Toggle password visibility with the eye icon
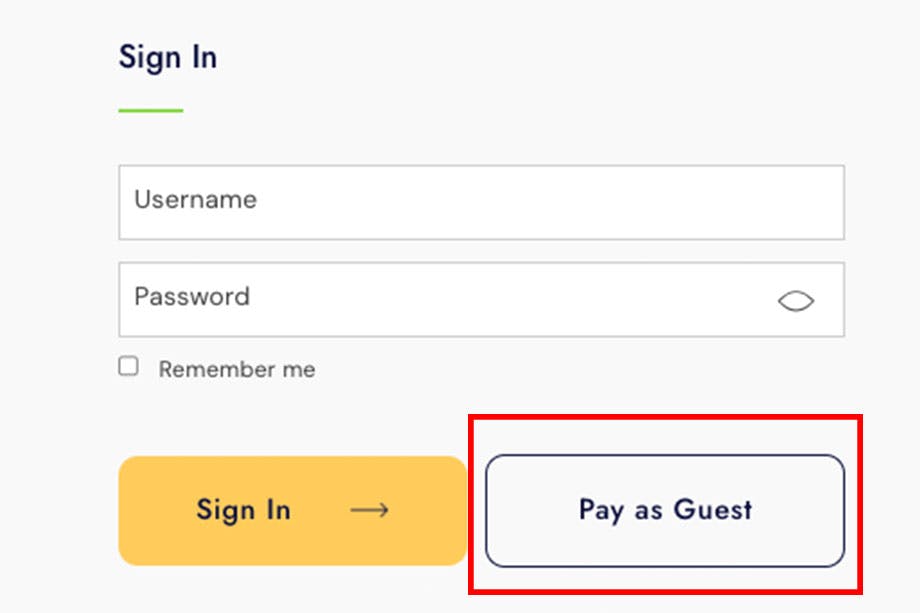This screenshot has height=613, width=920. 796,300
